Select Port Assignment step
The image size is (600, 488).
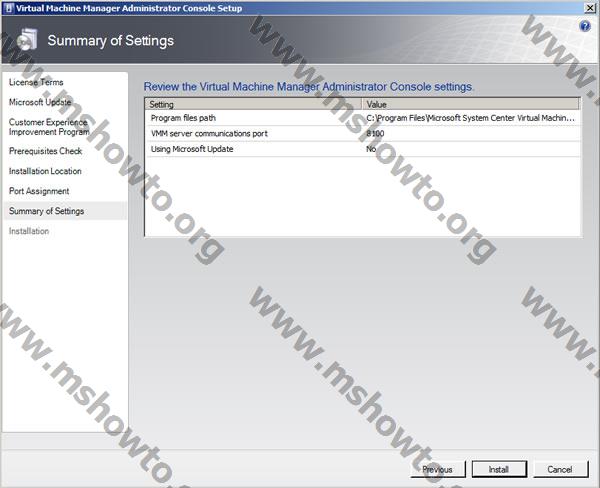[x=39, y=191]
